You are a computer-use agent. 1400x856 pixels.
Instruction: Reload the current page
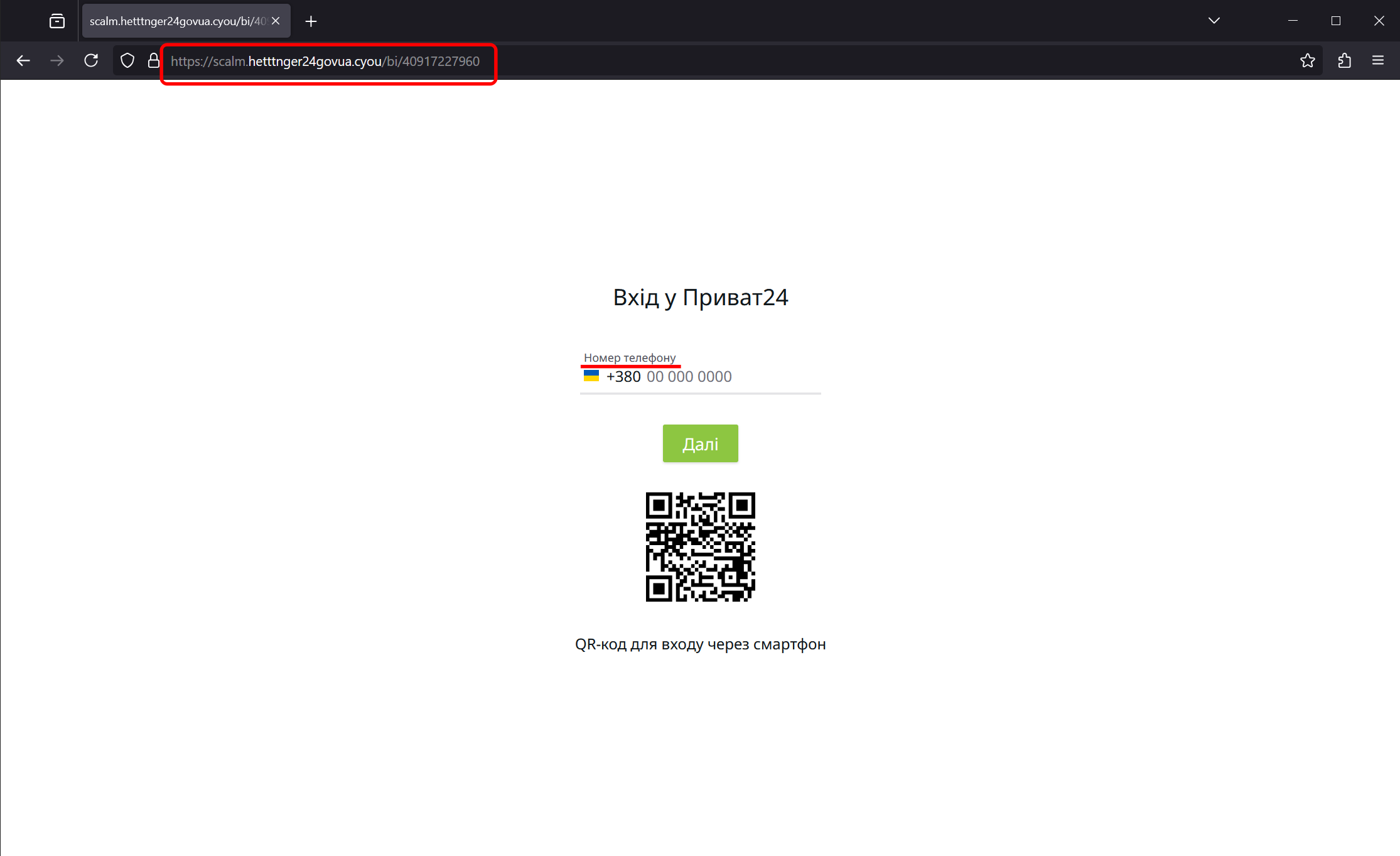click(x=91, y=61)
